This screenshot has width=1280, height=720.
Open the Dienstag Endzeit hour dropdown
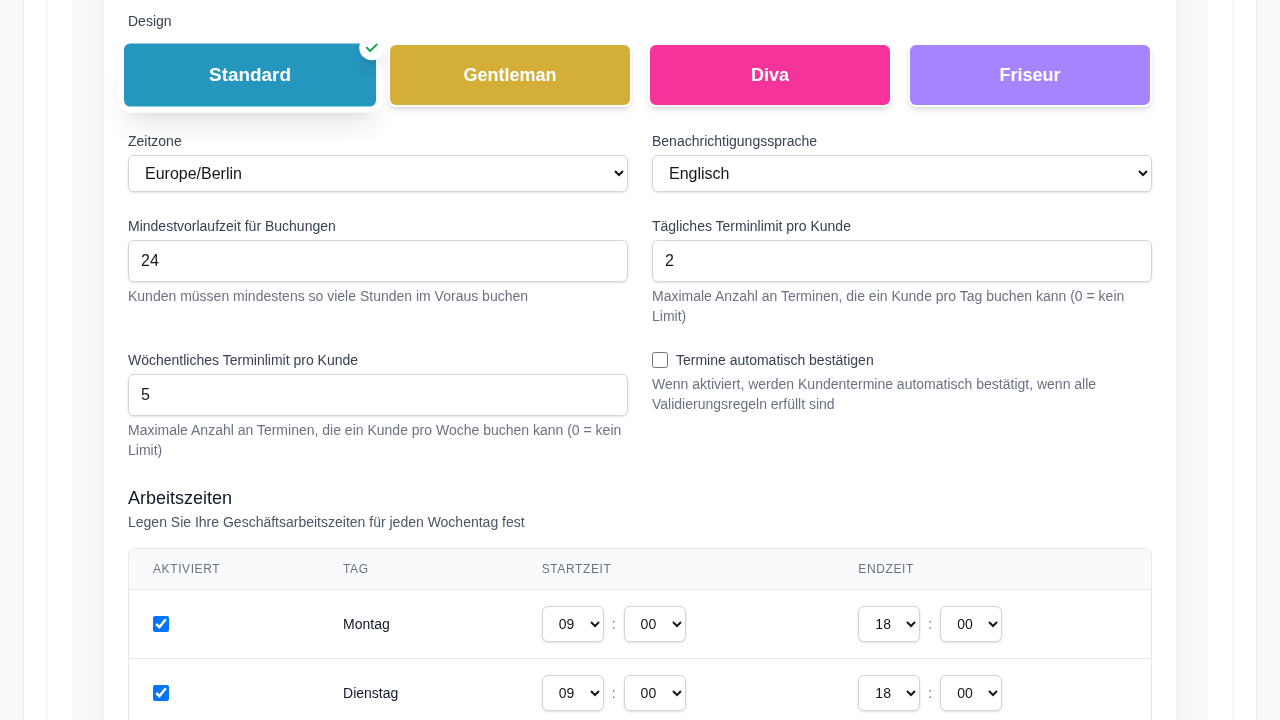tap(889, 692)
